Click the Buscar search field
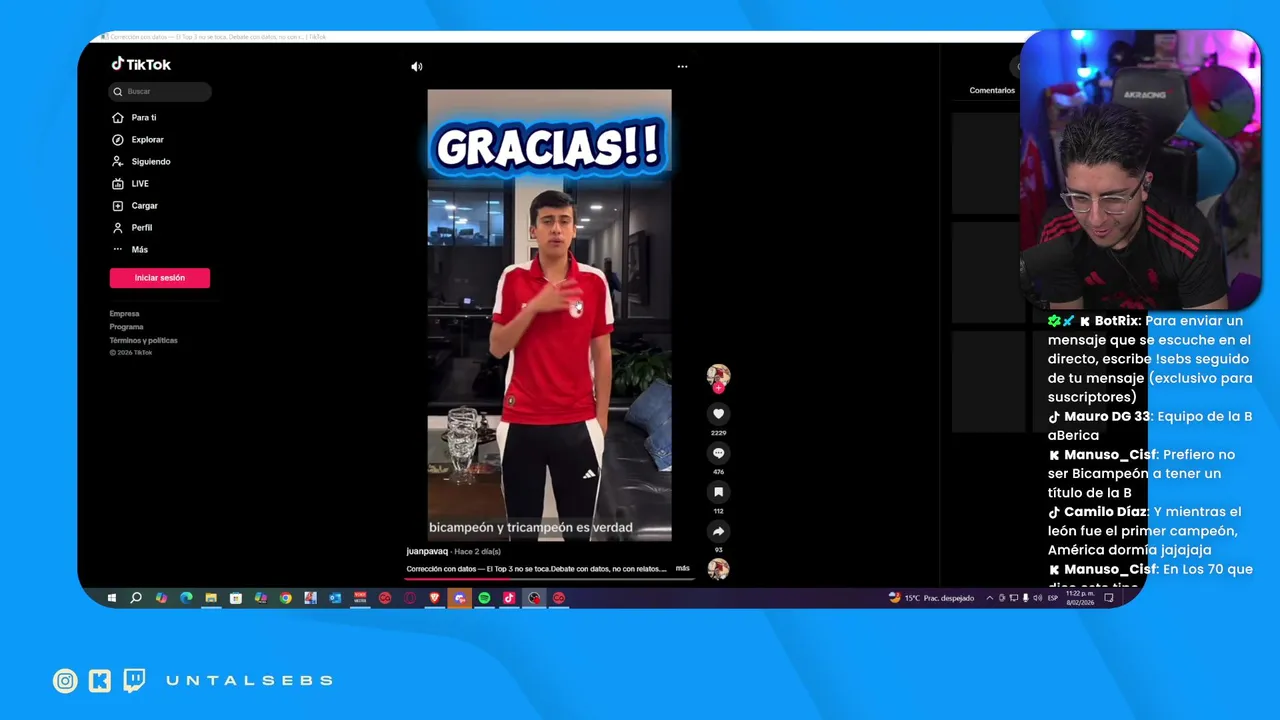Image resolution: width=1280 pixels, height=720 pixels. 160,91
